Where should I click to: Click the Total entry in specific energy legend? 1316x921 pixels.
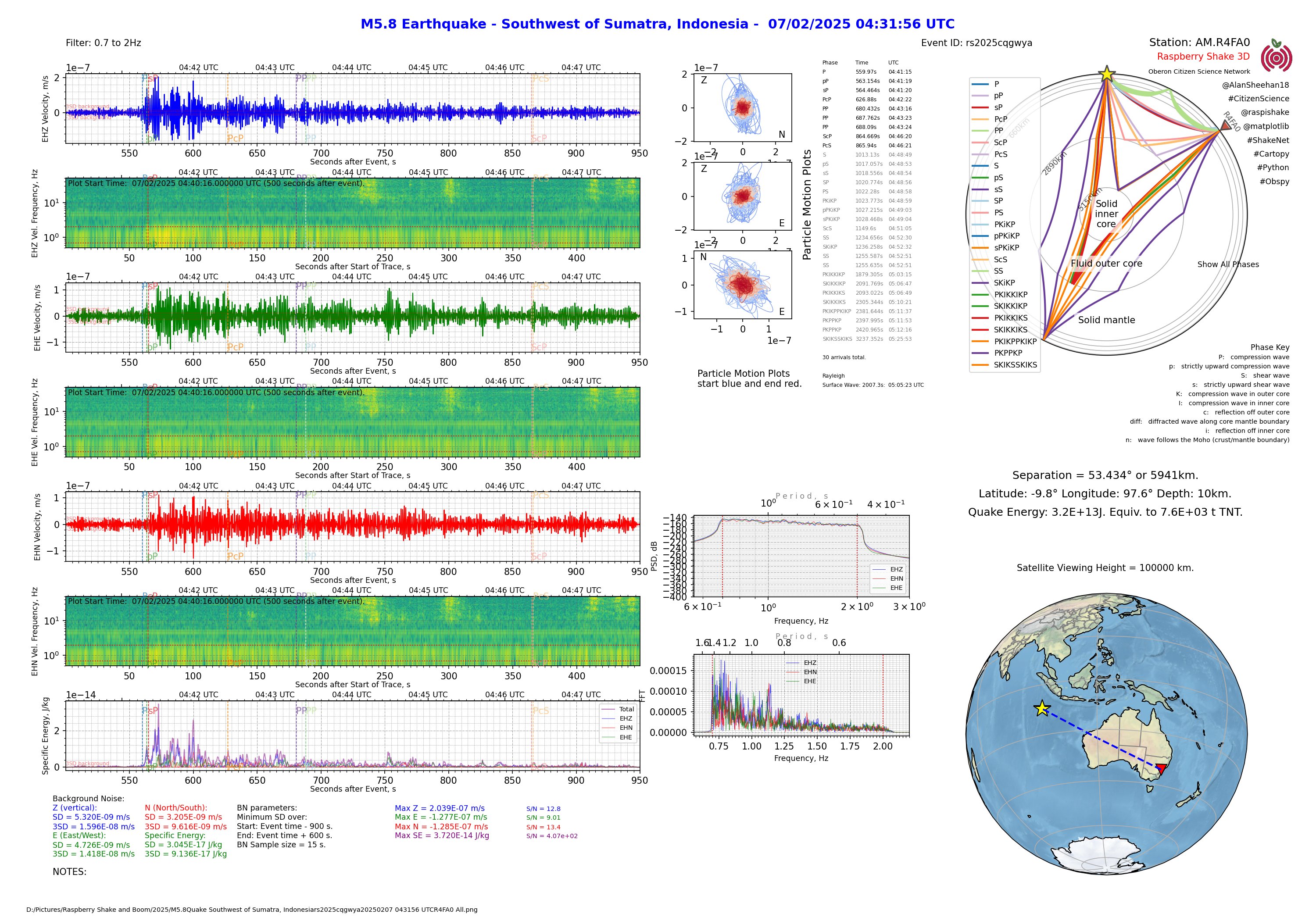pyautogui.click(x=626, y=709)
